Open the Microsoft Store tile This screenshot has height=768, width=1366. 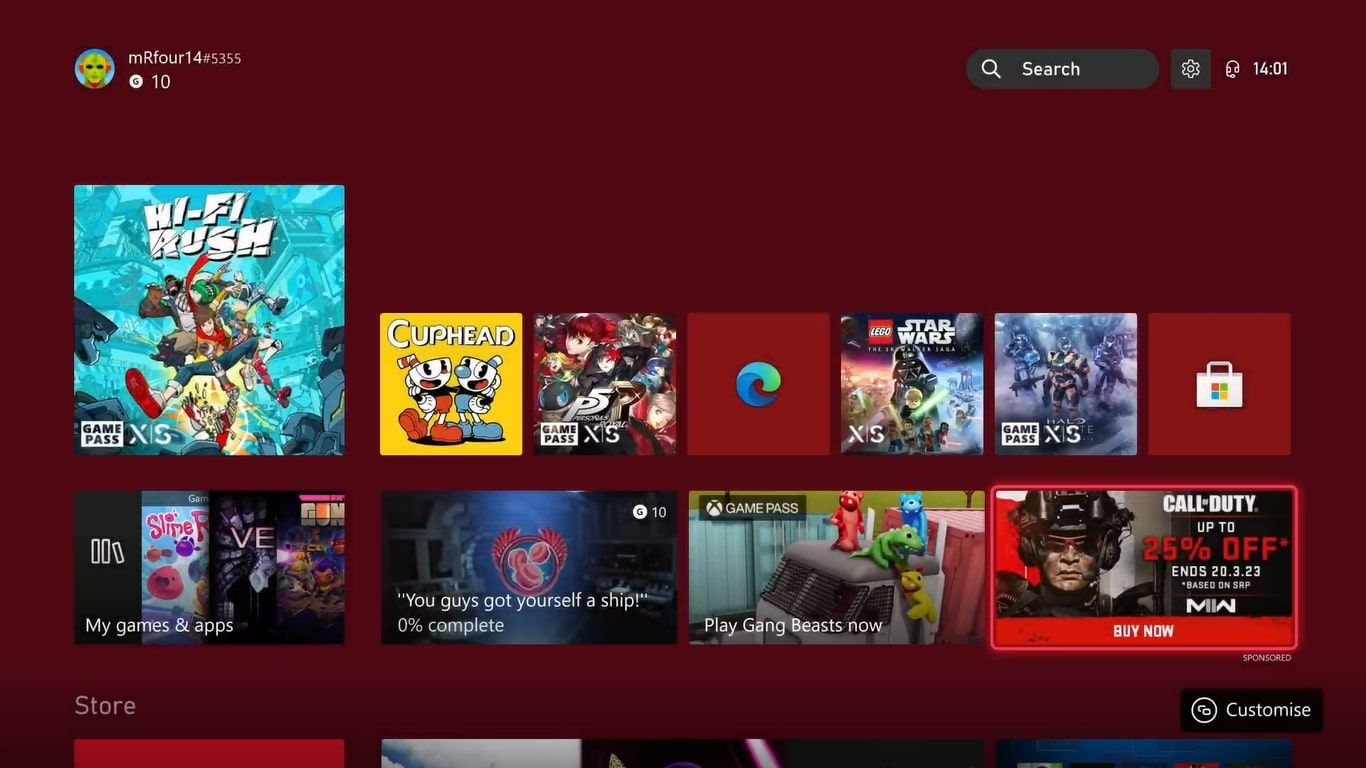[x=1219, y=384]
